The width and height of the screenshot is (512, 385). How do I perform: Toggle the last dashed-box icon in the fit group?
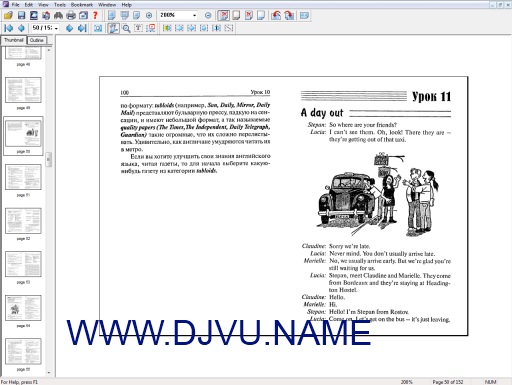pos(229,28)
